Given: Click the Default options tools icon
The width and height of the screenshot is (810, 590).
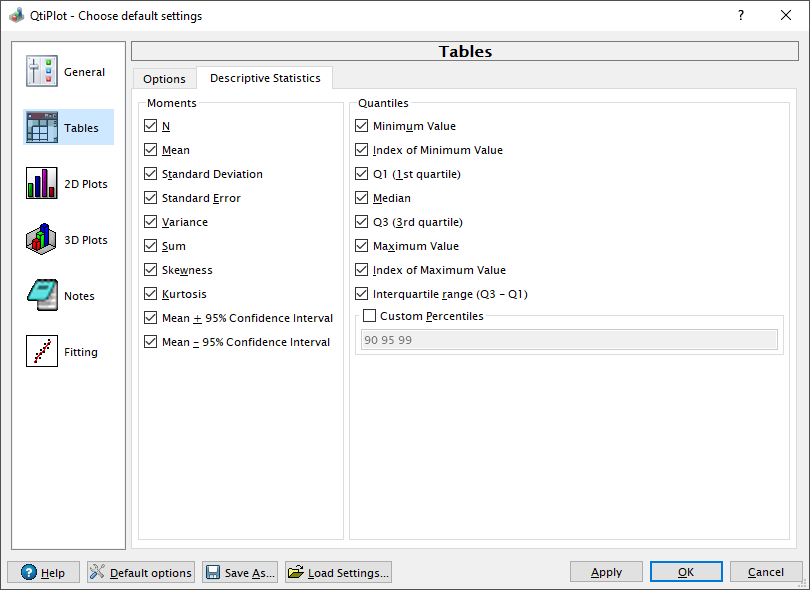Looking at the screenshot, I should [x=97, y=572].
